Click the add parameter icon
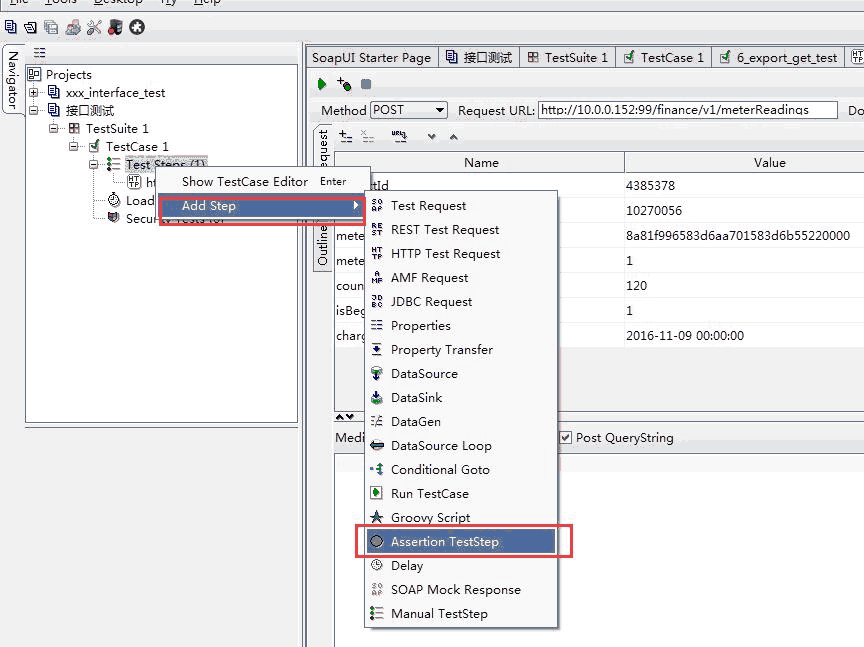 coord(345,135)
